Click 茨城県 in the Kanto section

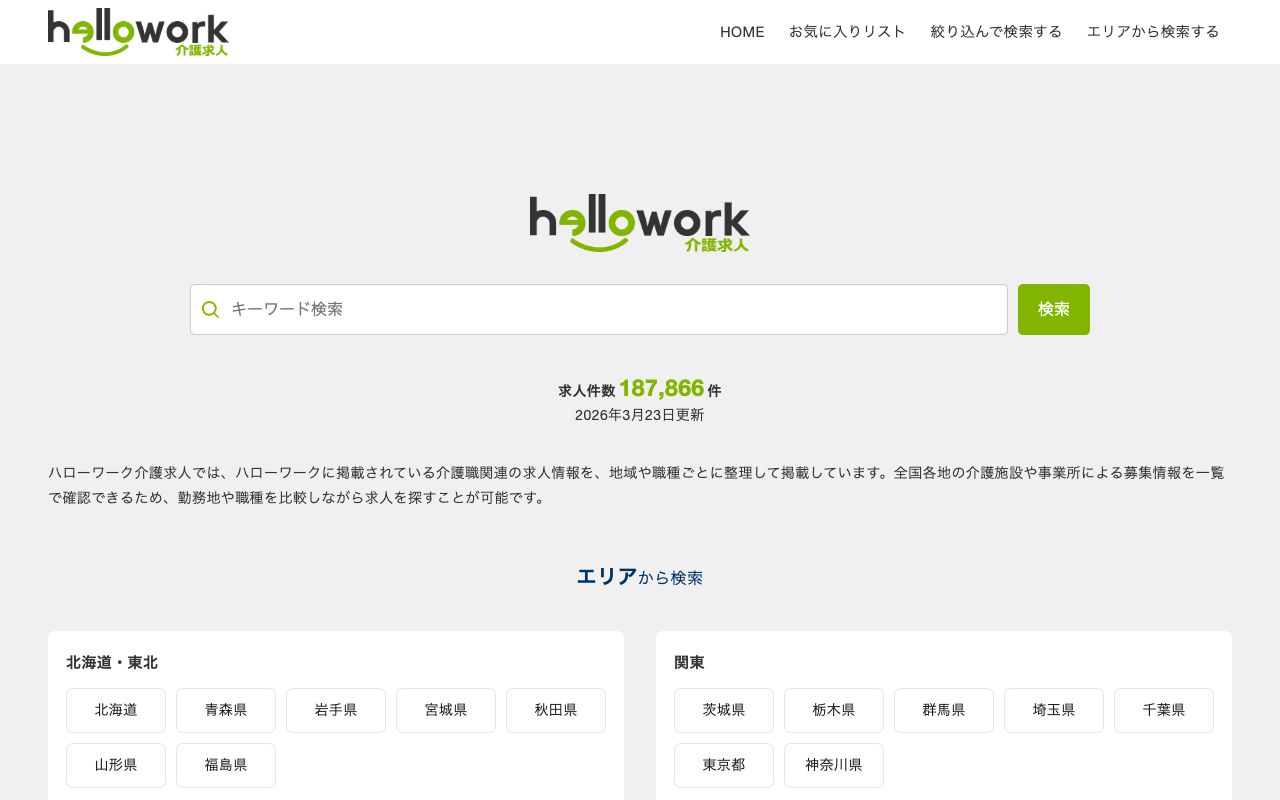pyautogui.click(x=724, y=710)
